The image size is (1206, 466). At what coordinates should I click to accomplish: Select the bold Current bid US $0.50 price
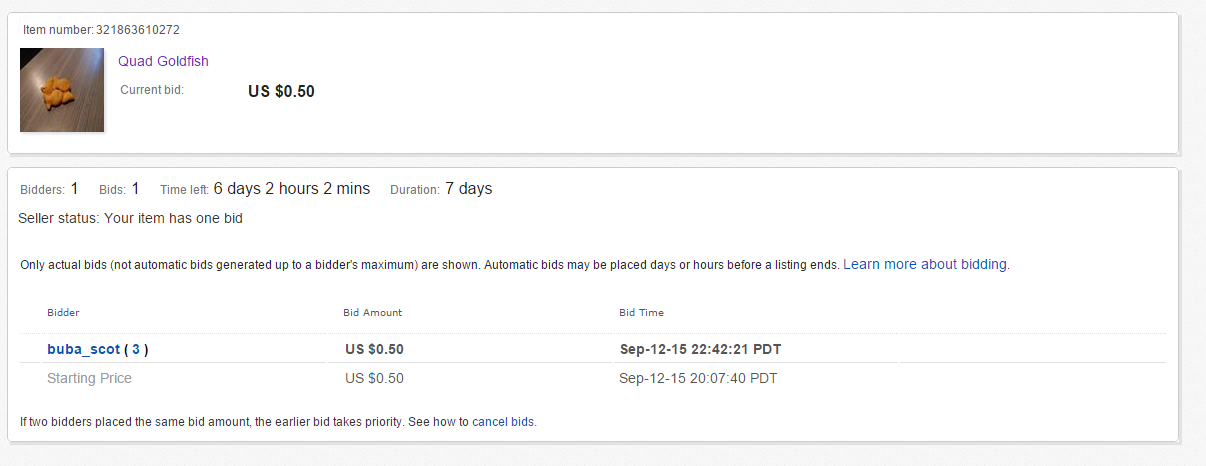281,91
